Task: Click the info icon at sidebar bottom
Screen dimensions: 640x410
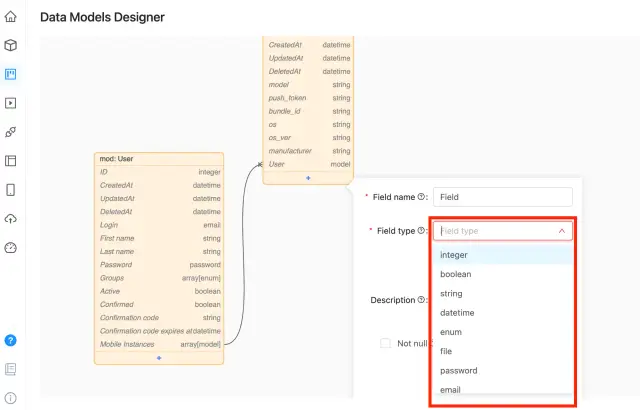Action: [11, 398]
